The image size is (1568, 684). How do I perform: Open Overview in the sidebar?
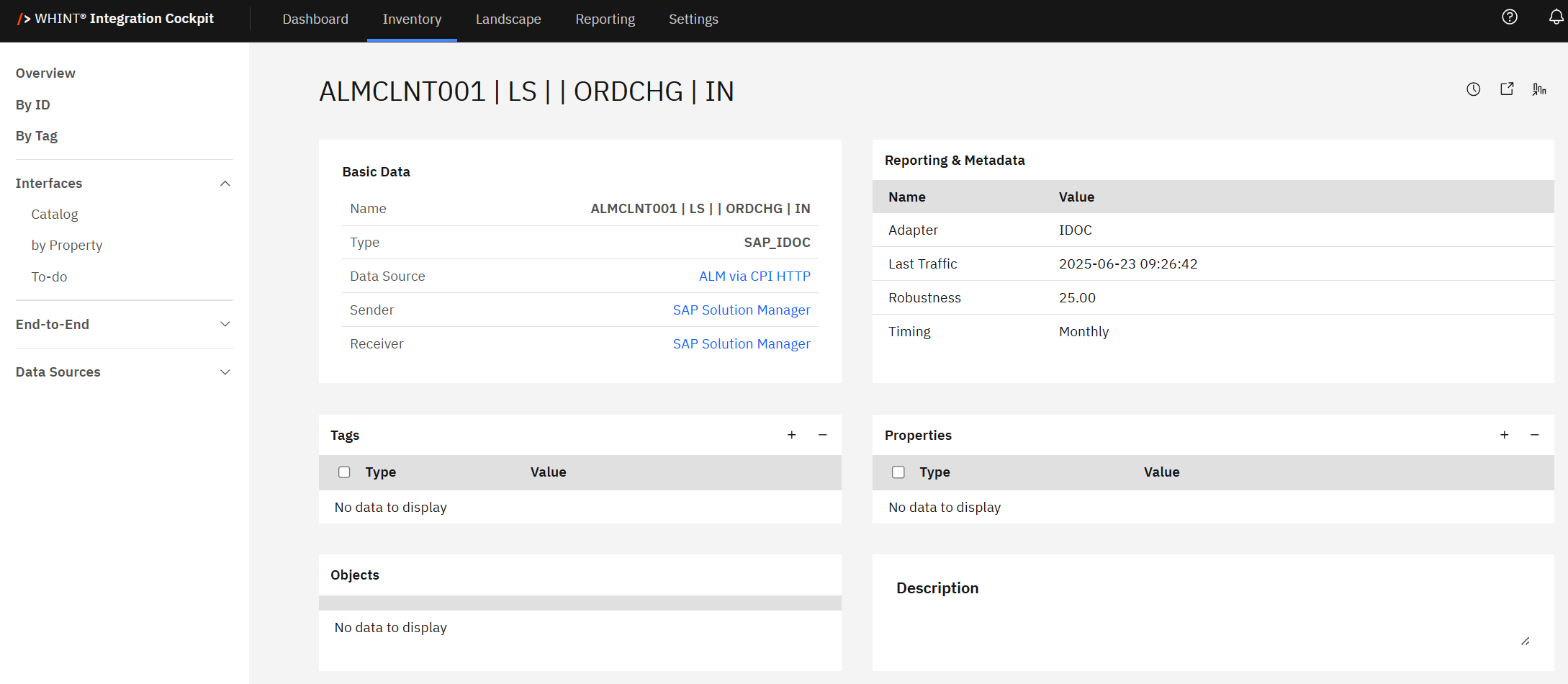45,73
